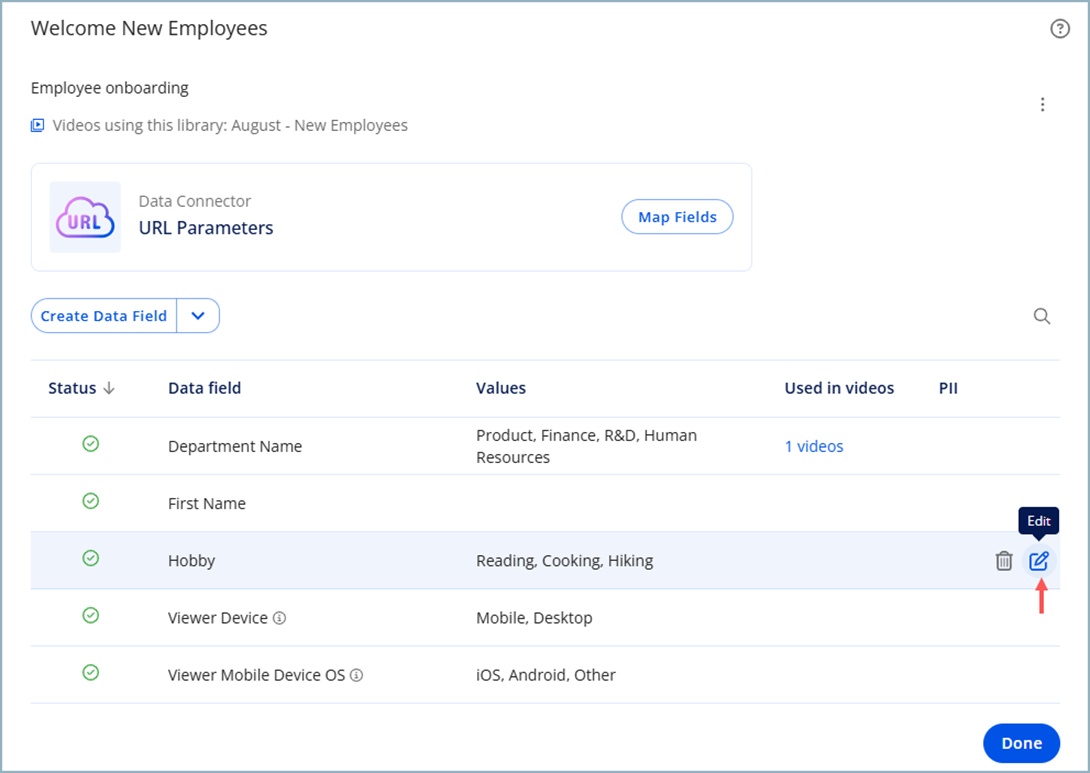Click the PII column header

(948, 388)
